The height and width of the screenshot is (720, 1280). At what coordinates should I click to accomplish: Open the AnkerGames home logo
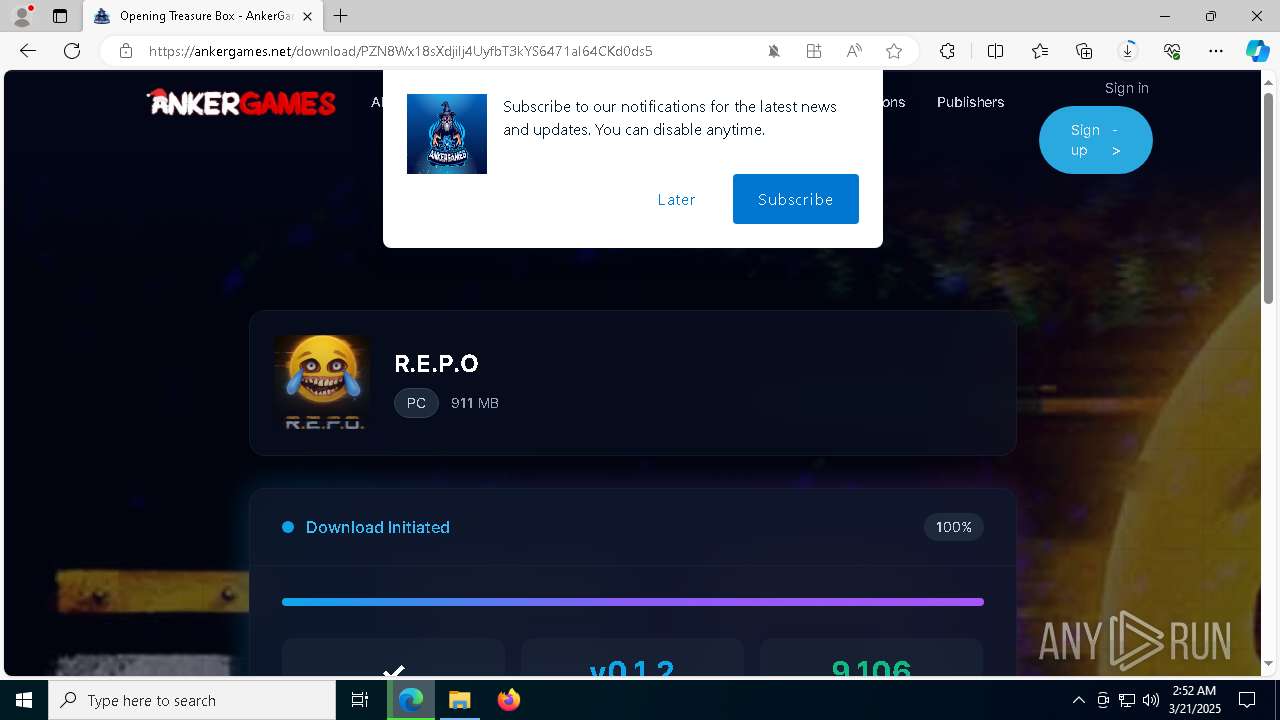pyautogui.click(x=241, y=101)
